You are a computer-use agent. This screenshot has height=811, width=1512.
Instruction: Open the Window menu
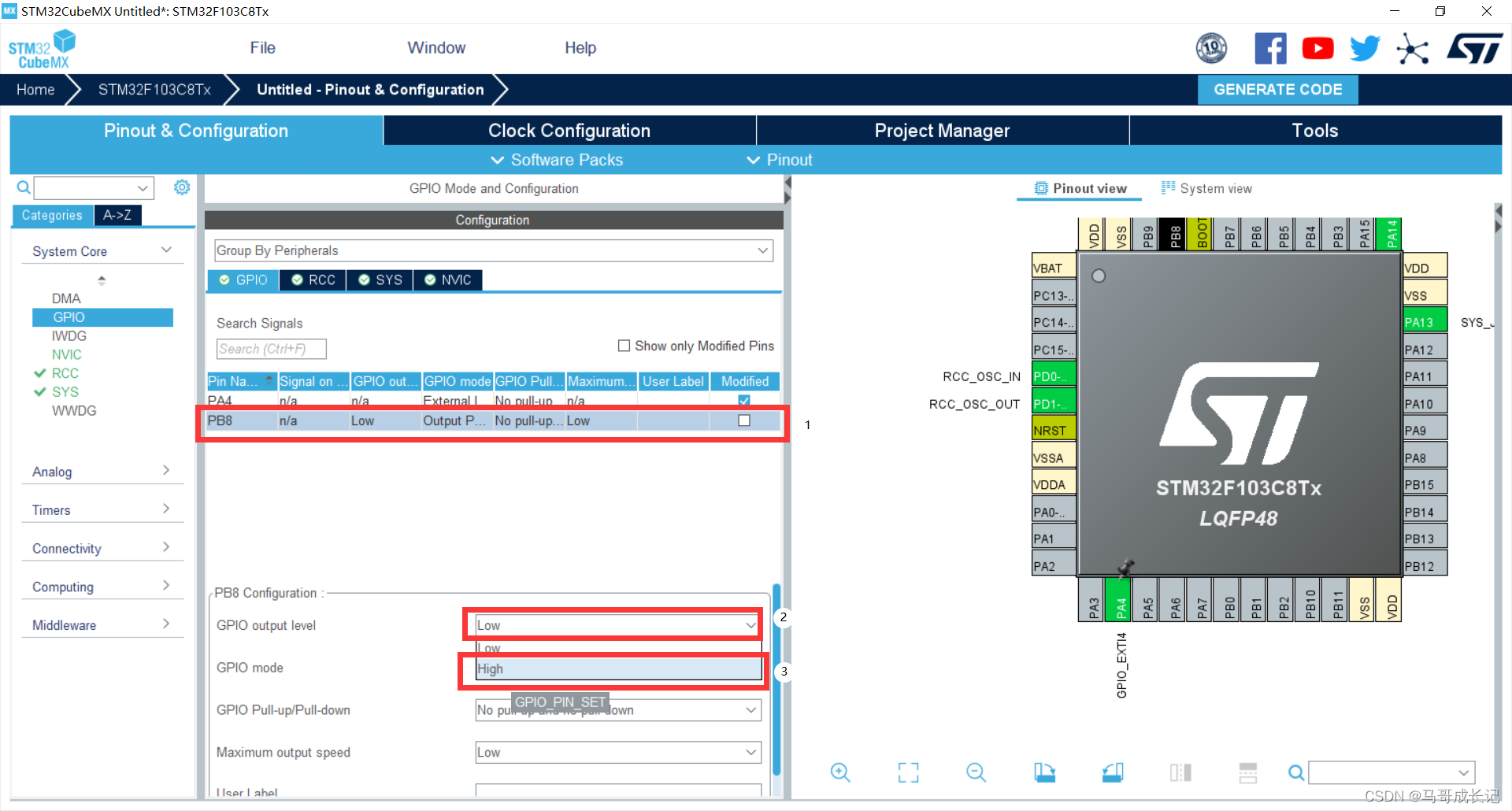pos(436,48)
